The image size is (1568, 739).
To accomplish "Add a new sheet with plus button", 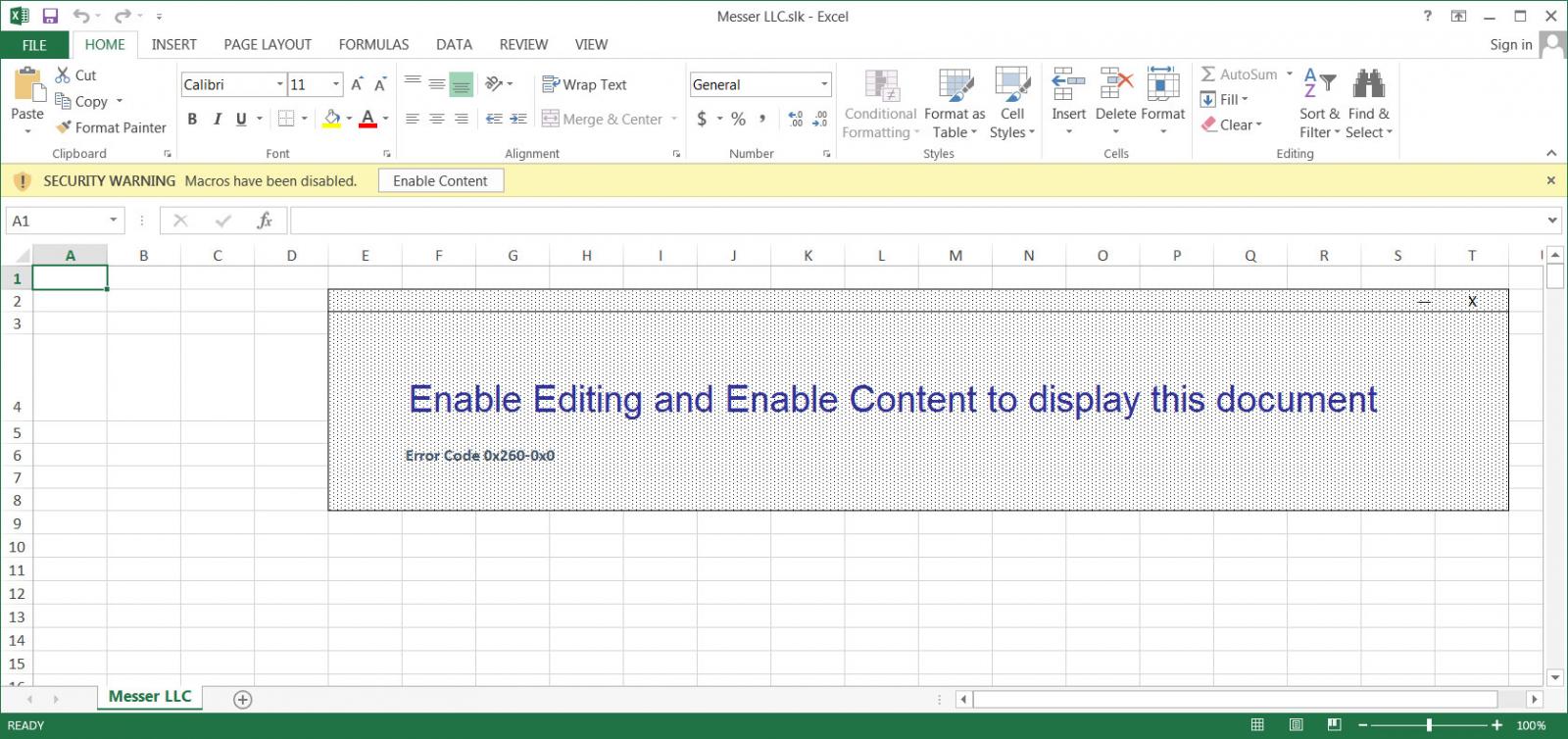I will (242, 699).
